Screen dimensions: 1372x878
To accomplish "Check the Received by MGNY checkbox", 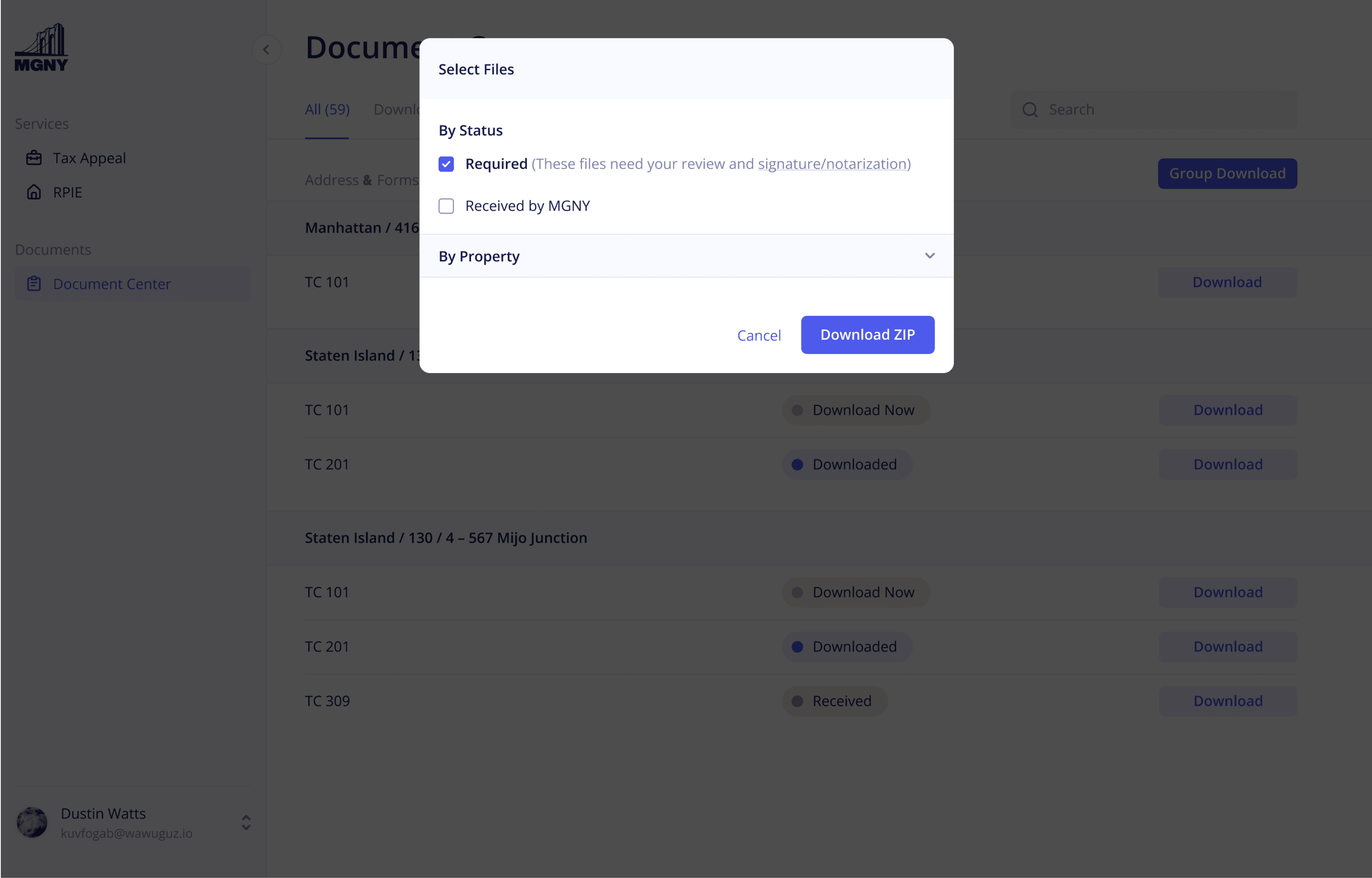I will pos(446,206).
